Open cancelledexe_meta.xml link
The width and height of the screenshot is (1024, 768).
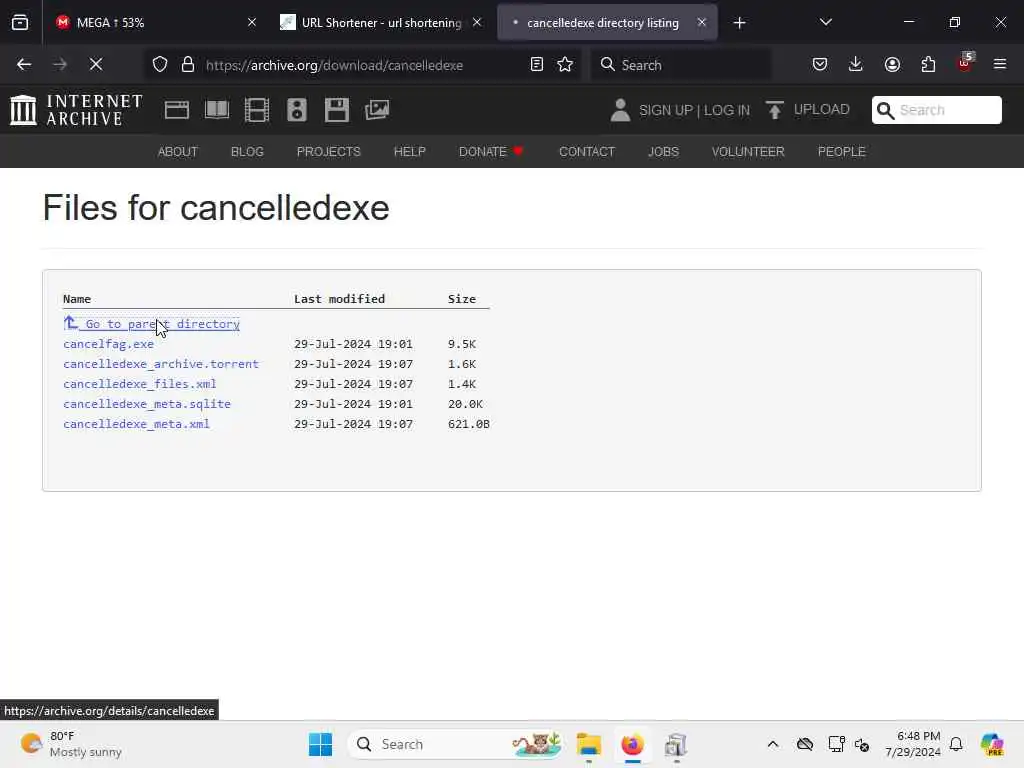136,424
